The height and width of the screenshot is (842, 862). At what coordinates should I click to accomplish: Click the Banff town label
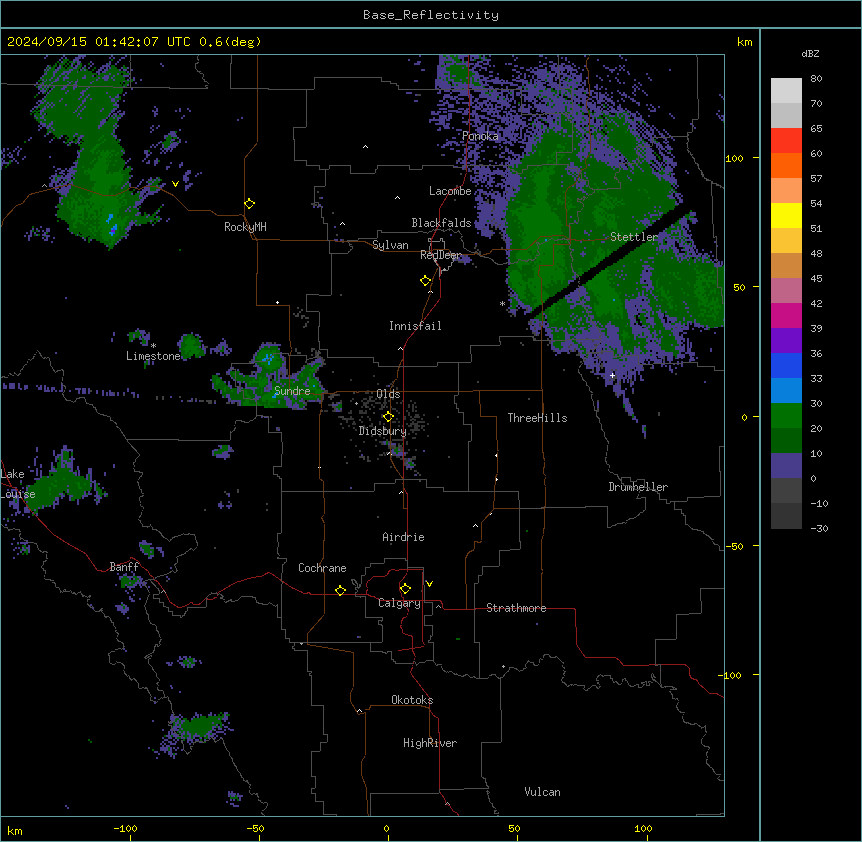pos(124,567)
